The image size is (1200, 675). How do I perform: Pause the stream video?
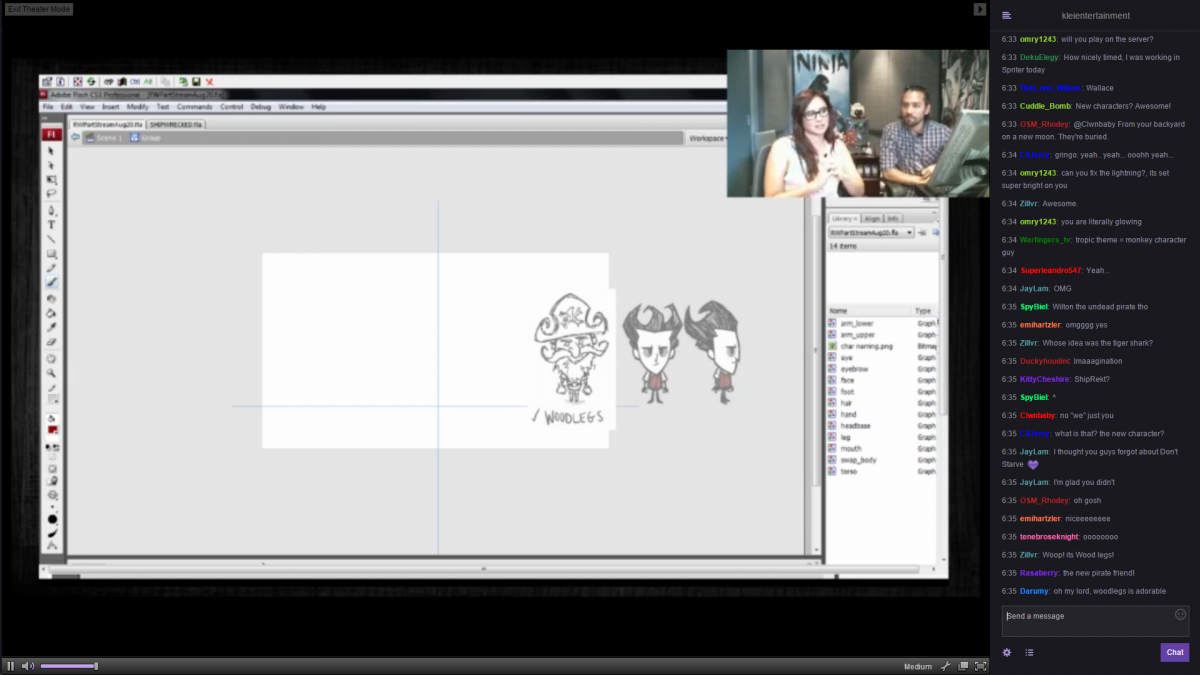point(10,666)
